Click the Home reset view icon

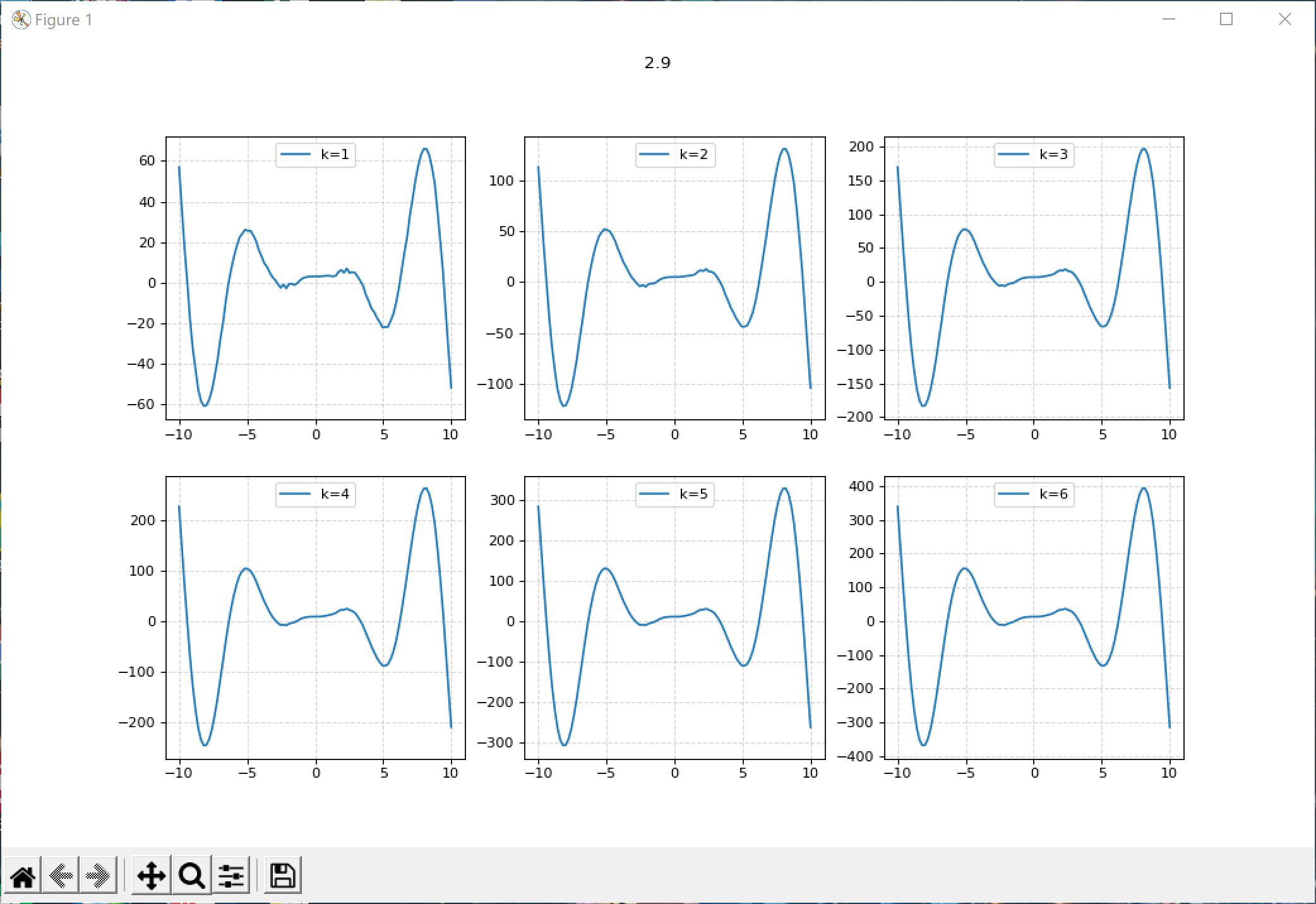click(x=23, y=876)
